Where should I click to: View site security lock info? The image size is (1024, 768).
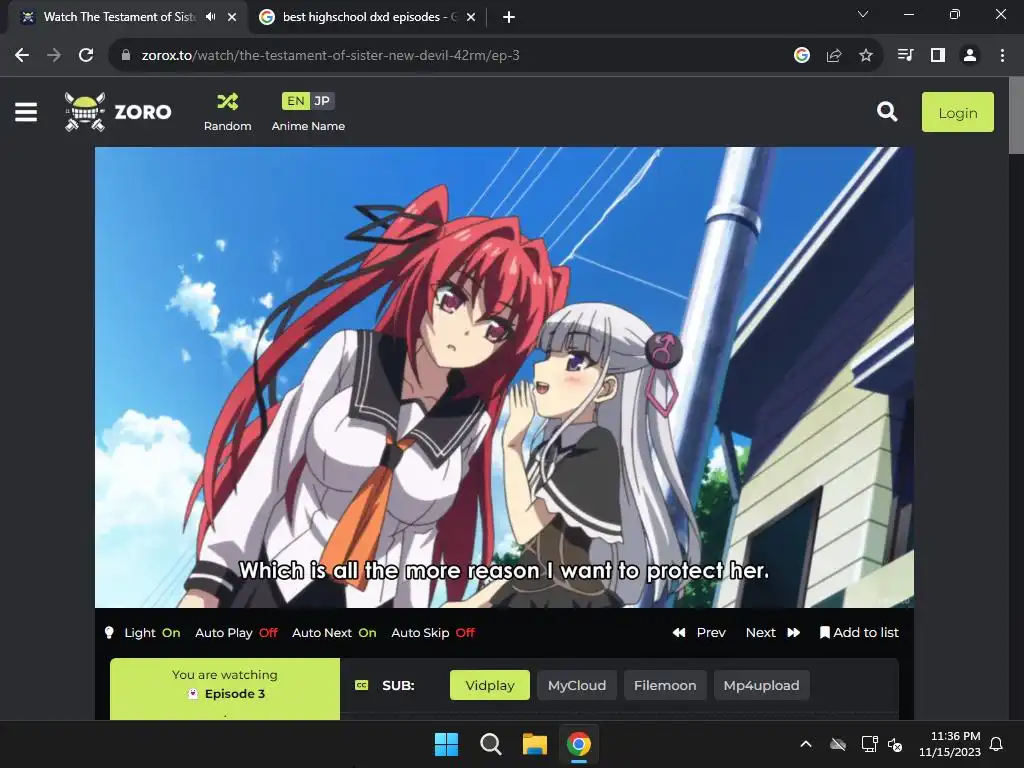[x=125, y=56]
